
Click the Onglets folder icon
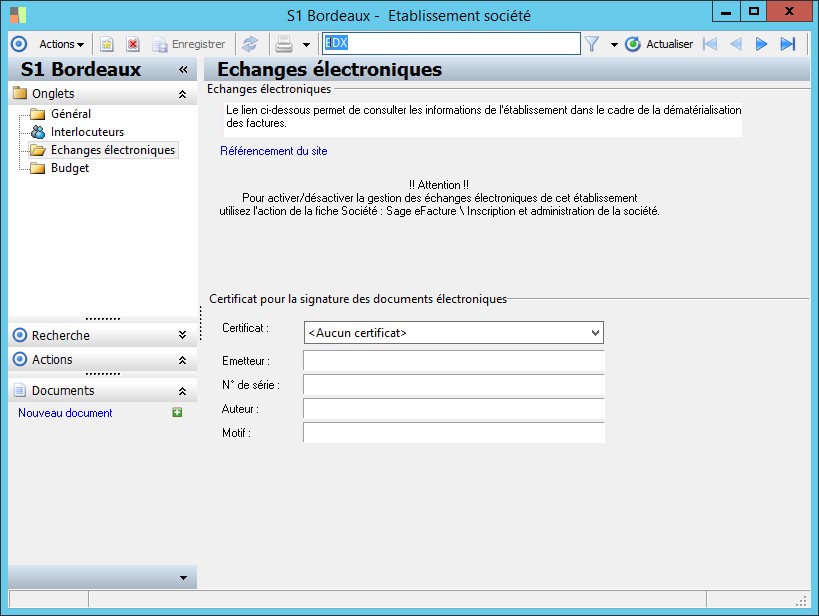click(x=20, y=94)
